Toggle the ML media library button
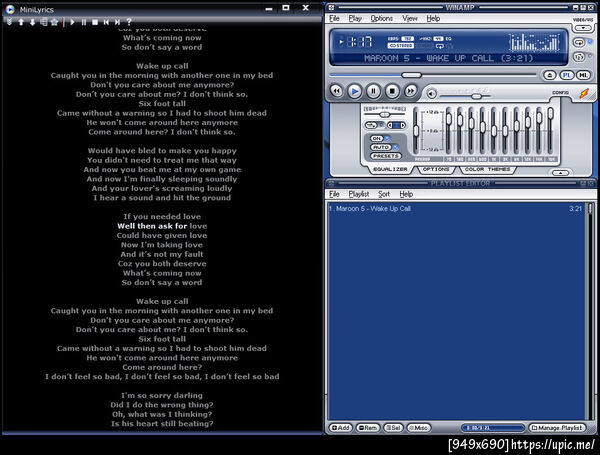Screen dimensions: 600x455 tap(583, 75)
